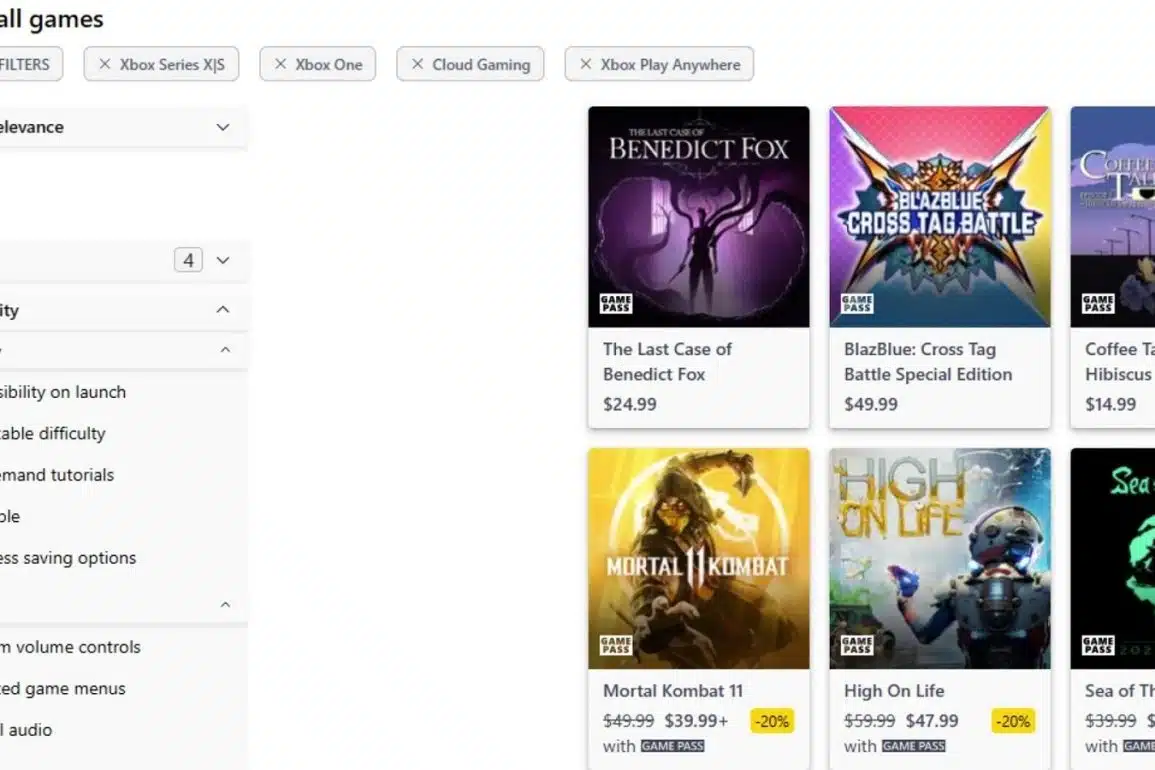The image size is (1155, 770).
Task: Collapse the section header ending in "ity"
Action: click(122, 310)
